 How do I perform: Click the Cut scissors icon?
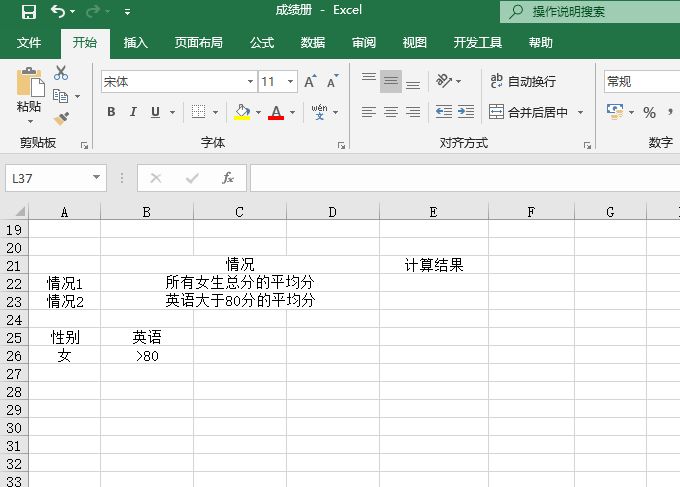(61, 73)
